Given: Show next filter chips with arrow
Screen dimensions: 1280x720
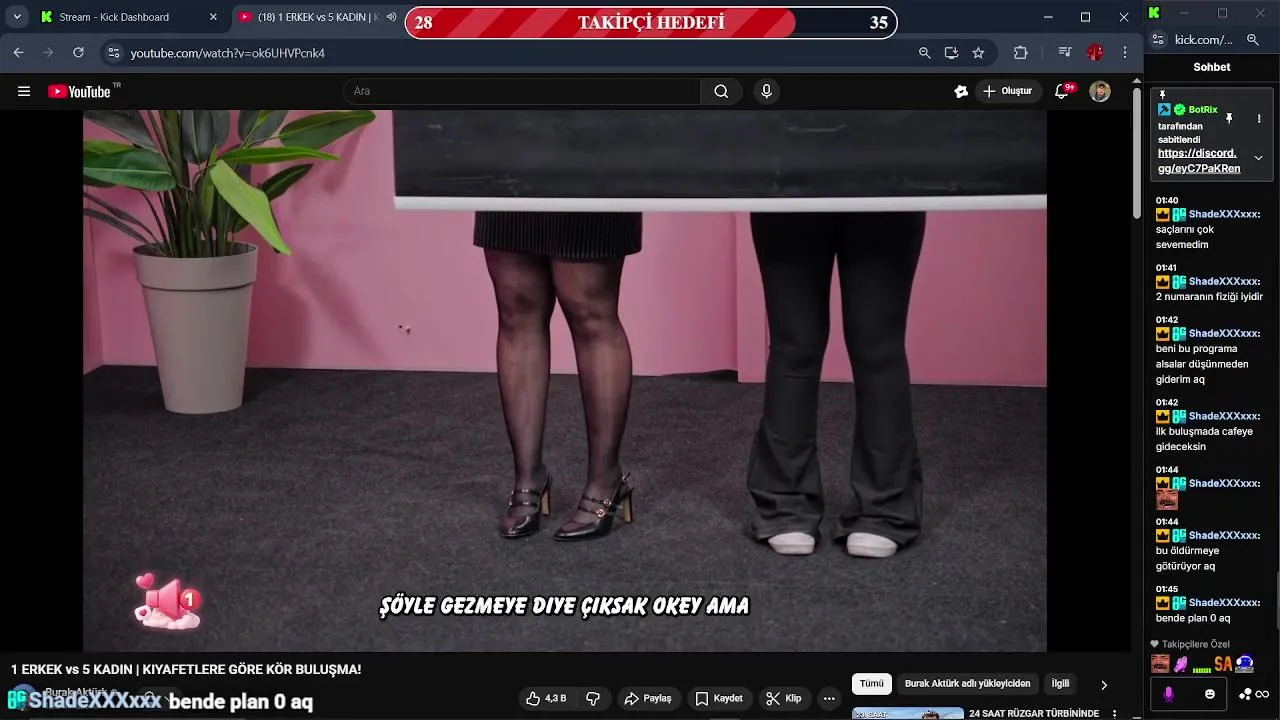Looking at the screenshot, I should click(1104, 685).
